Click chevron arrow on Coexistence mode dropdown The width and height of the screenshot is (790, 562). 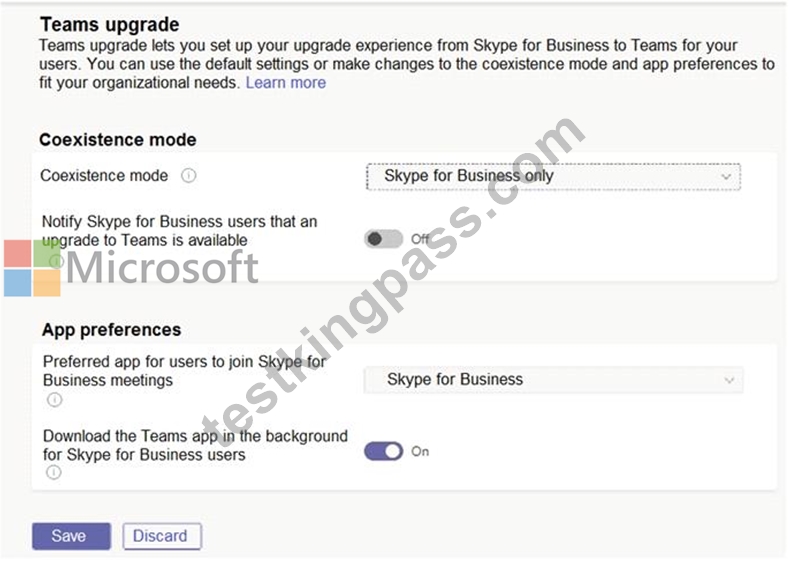coord(726,176)
